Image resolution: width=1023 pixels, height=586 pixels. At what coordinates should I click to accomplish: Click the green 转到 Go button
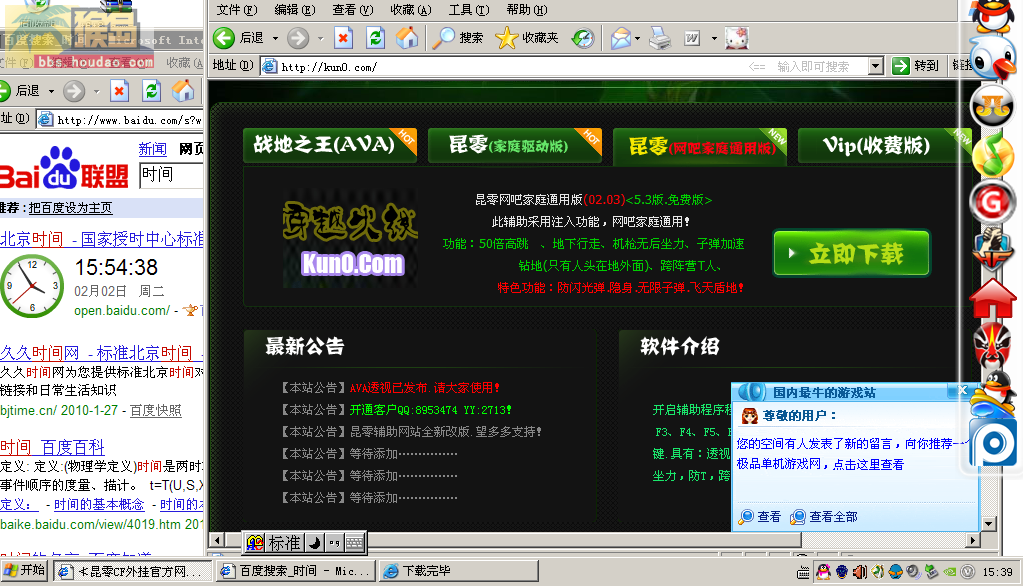[915, 66]
